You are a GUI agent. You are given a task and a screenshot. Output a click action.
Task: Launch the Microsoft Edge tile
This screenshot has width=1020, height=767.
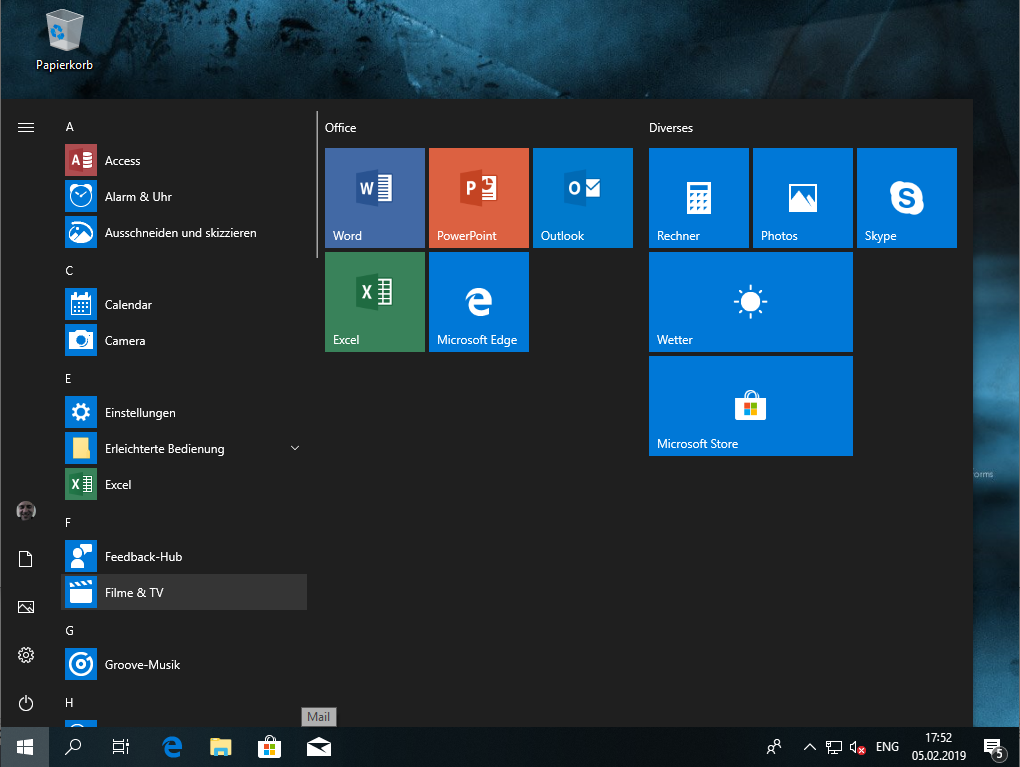pyautogui.click(x=479, y=302)
